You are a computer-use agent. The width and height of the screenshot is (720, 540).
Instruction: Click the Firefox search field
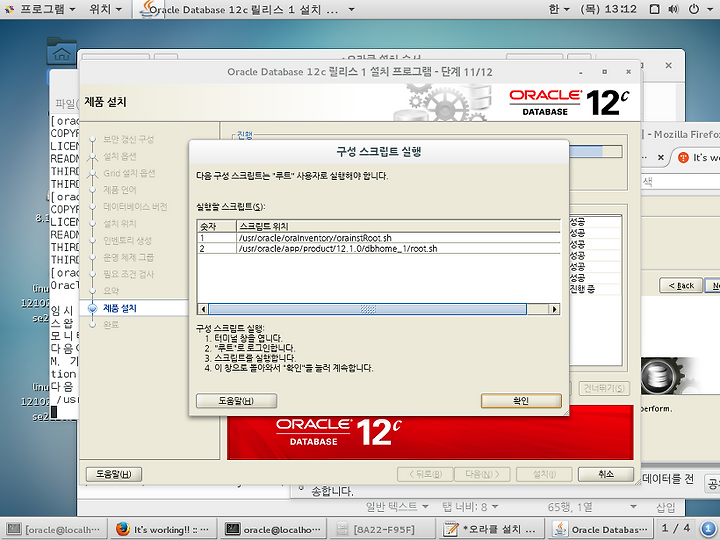click(x=681, y=182)
